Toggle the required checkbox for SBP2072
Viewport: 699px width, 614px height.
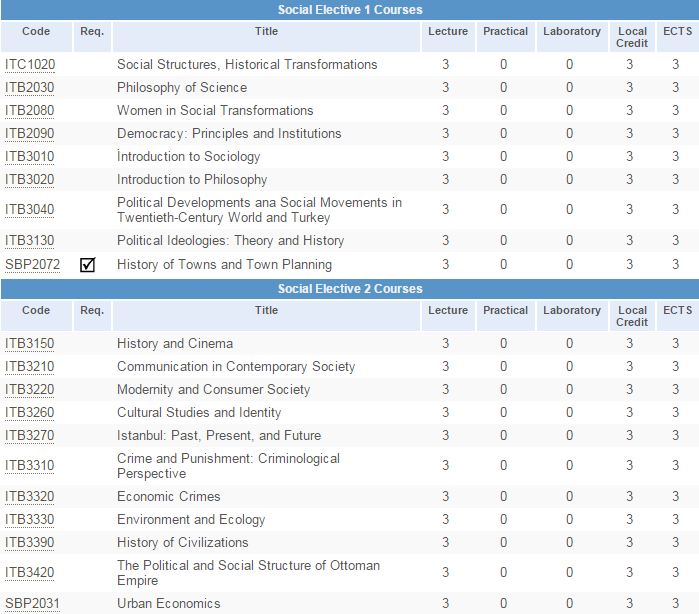(x=88, y=265)
